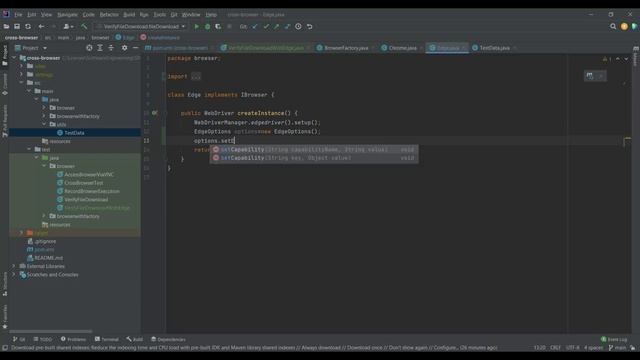Viewport: 640px width, 360px height.
Task: Unfold the collapsed import block
Action: 196,76
